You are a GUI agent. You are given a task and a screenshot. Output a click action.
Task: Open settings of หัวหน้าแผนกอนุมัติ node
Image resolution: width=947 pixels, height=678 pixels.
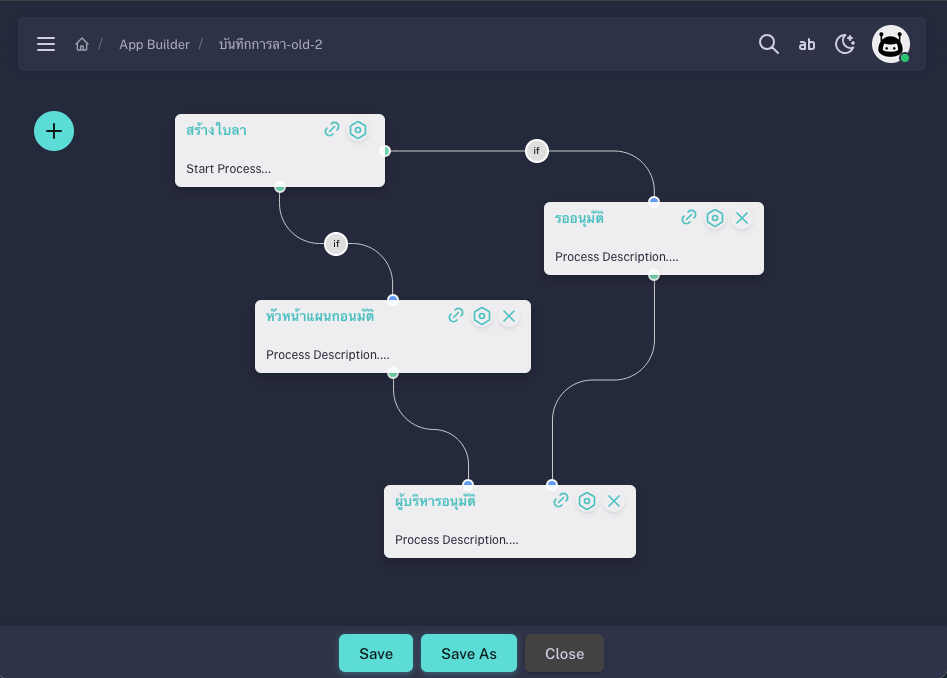click(x=482, y=316)
